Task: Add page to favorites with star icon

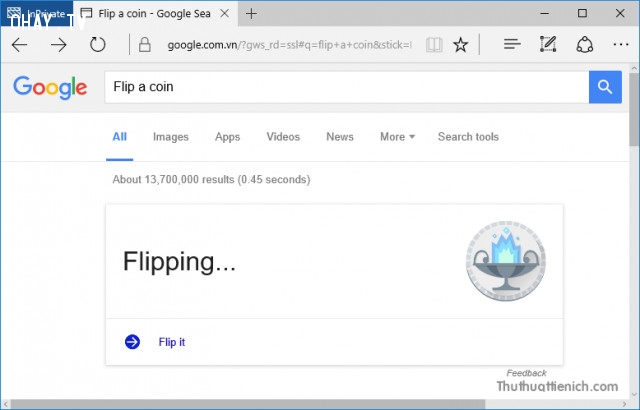Action: 460,45
